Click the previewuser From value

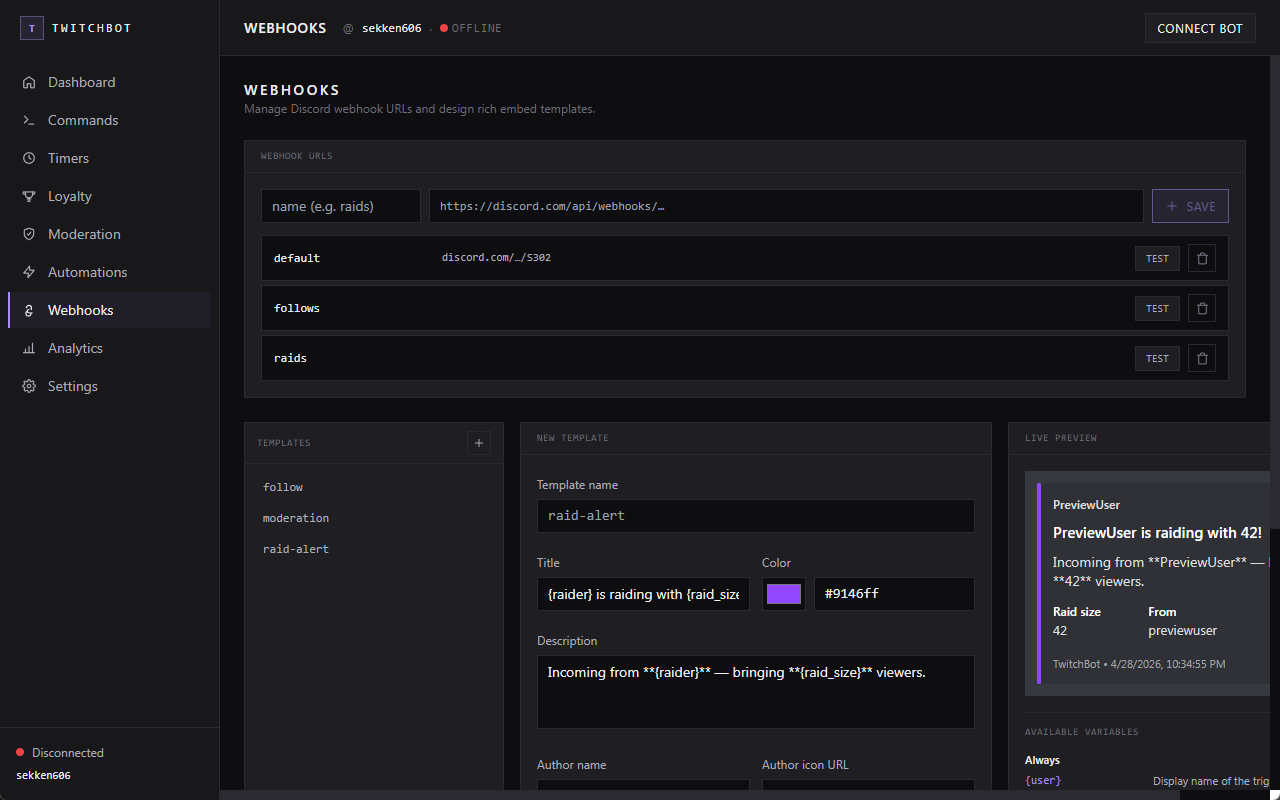click(x=1183, y=631)
